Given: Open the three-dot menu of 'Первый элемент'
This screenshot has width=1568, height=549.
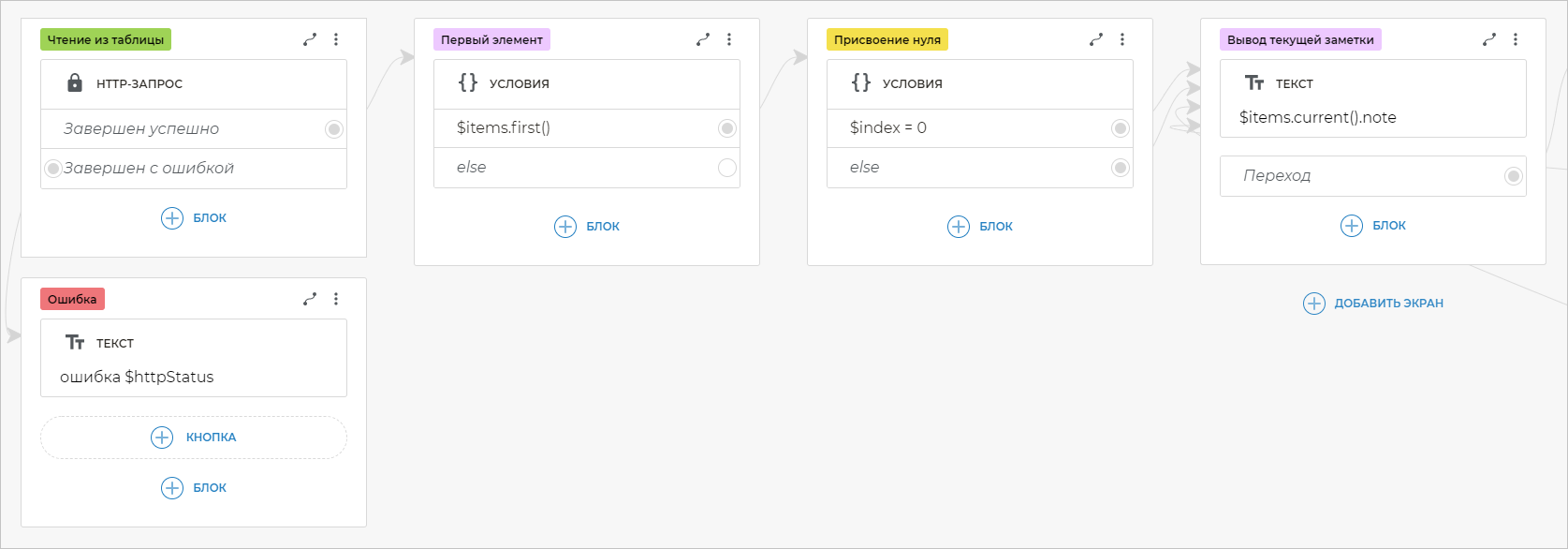Looking at the screenshot, I should (729, 39).
